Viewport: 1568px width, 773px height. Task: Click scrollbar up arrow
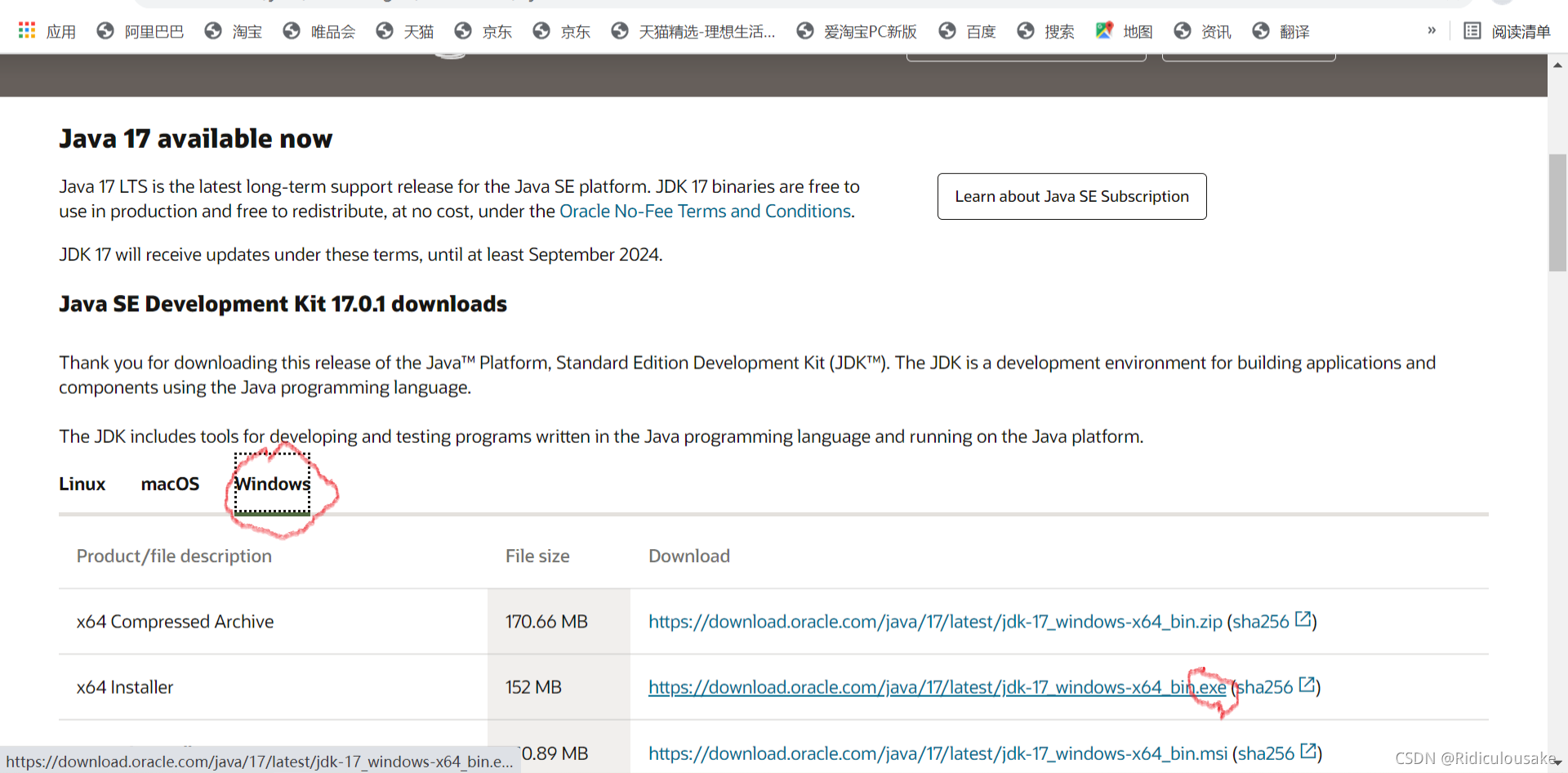coord(1557,65)
